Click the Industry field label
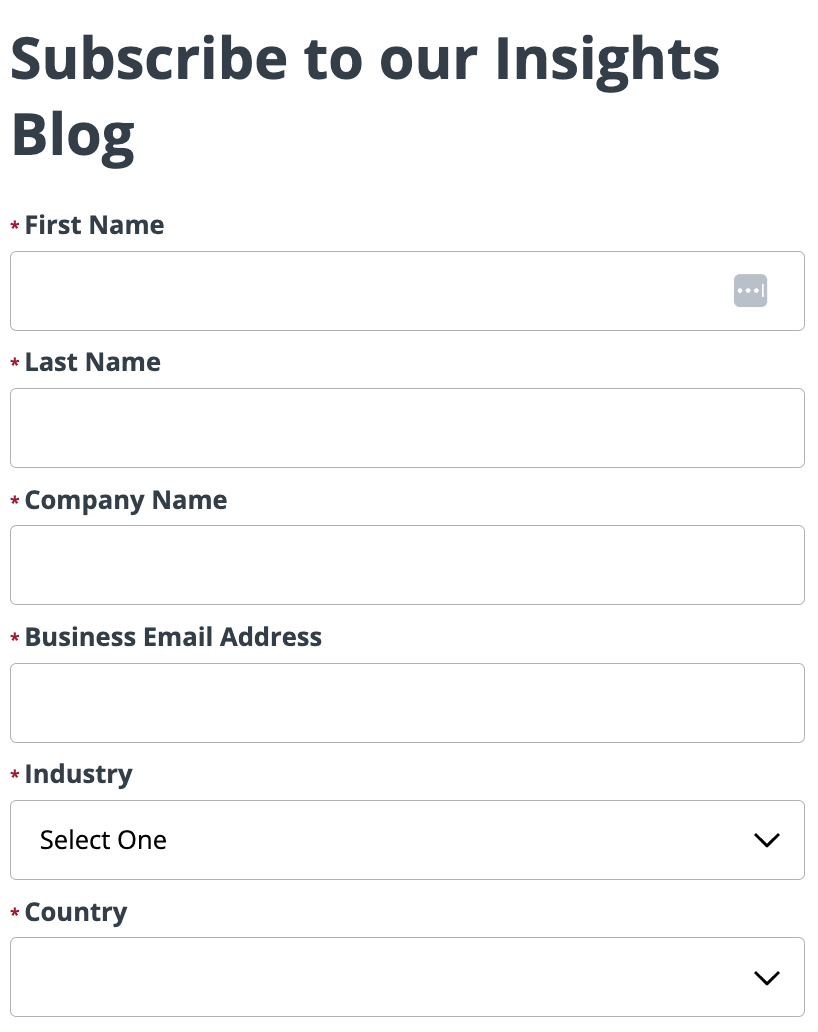818x1032 pixels. click(78, 774)
